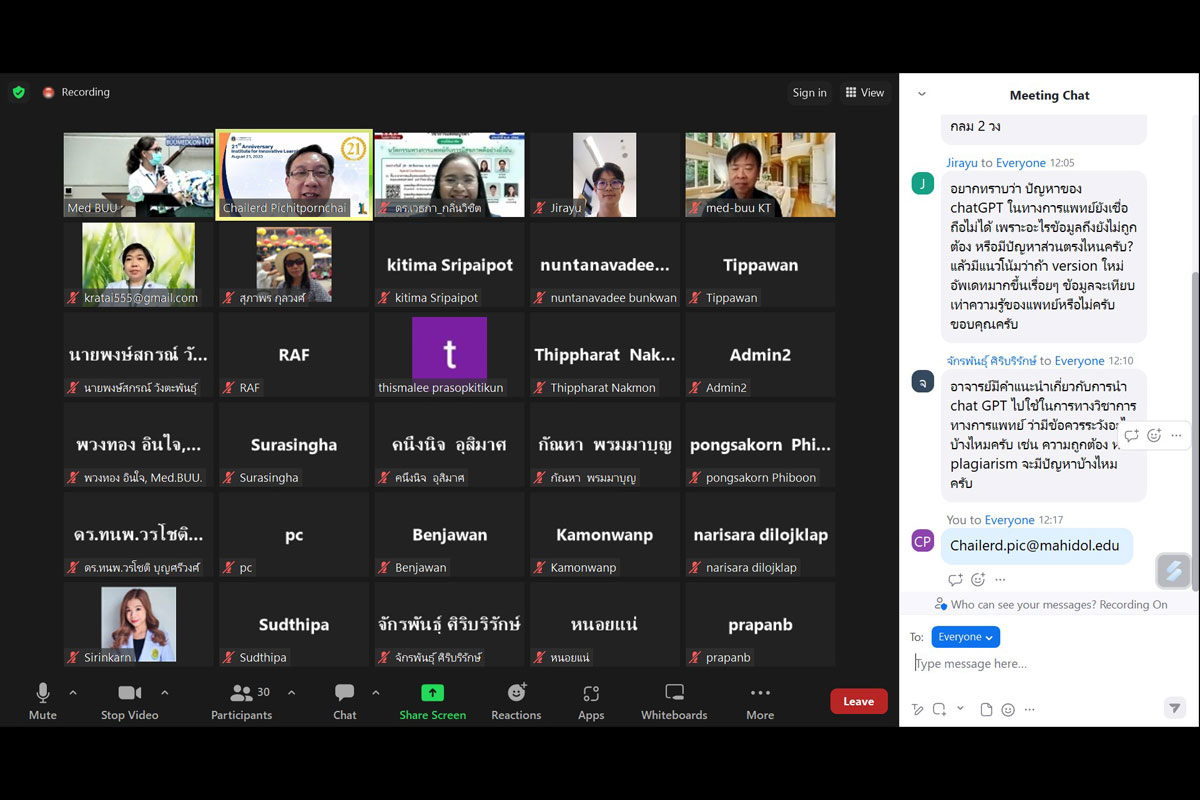
Task: Open the More options menu
Action: [x=760, y=700]
